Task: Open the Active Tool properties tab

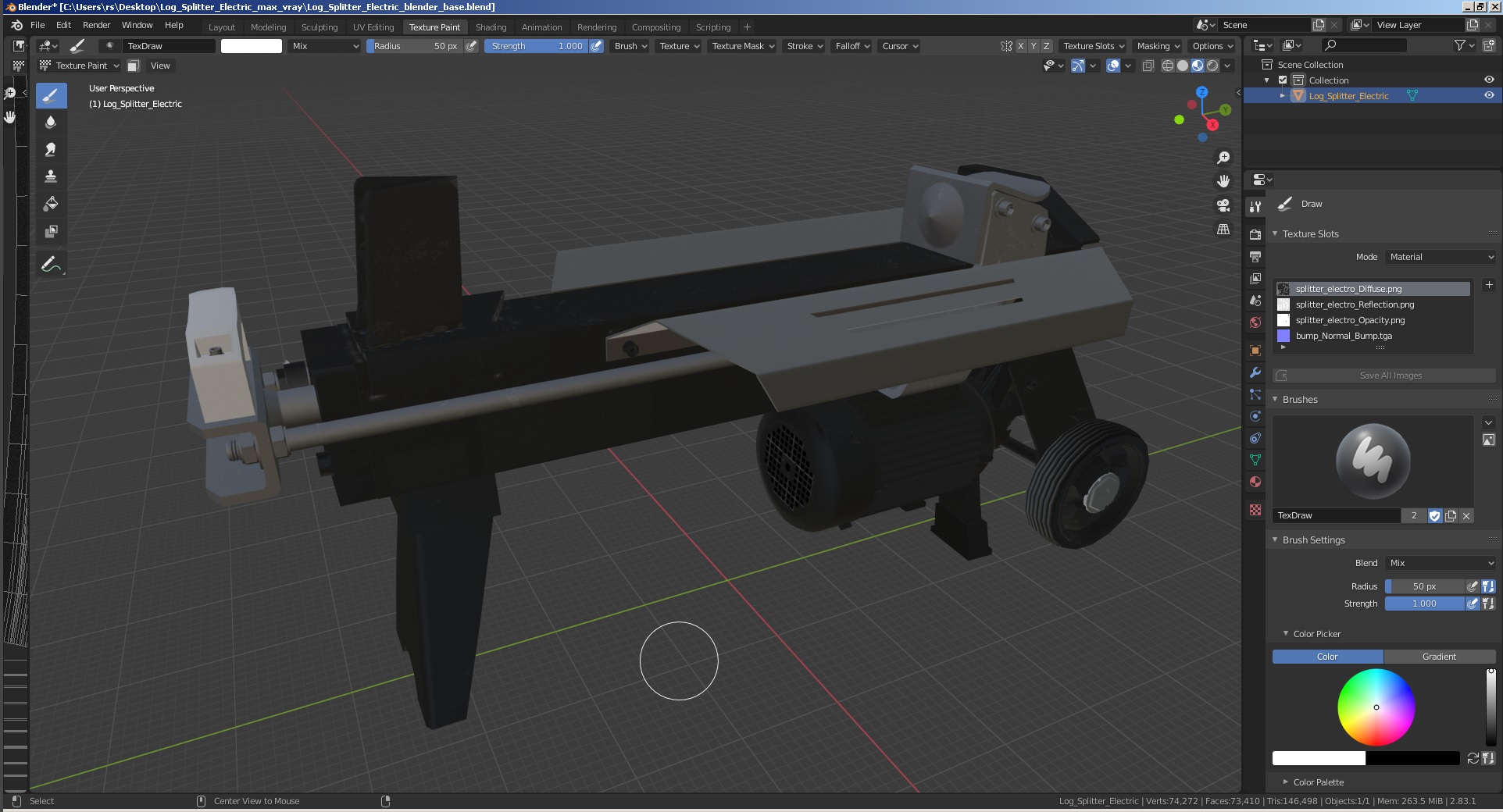Action: coord(1255,207)
